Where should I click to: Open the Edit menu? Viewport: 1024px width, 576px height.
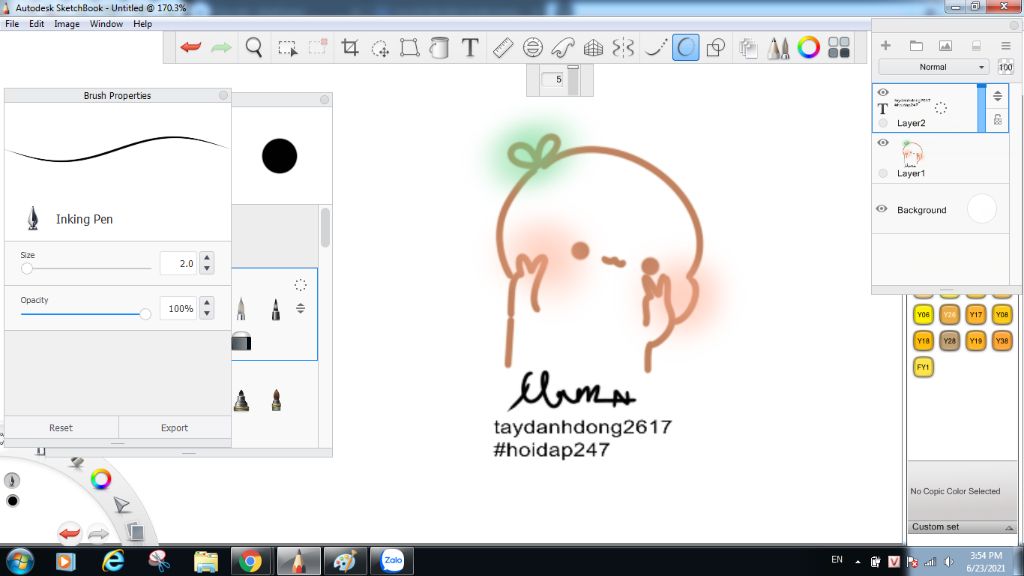tap(37, 24)
